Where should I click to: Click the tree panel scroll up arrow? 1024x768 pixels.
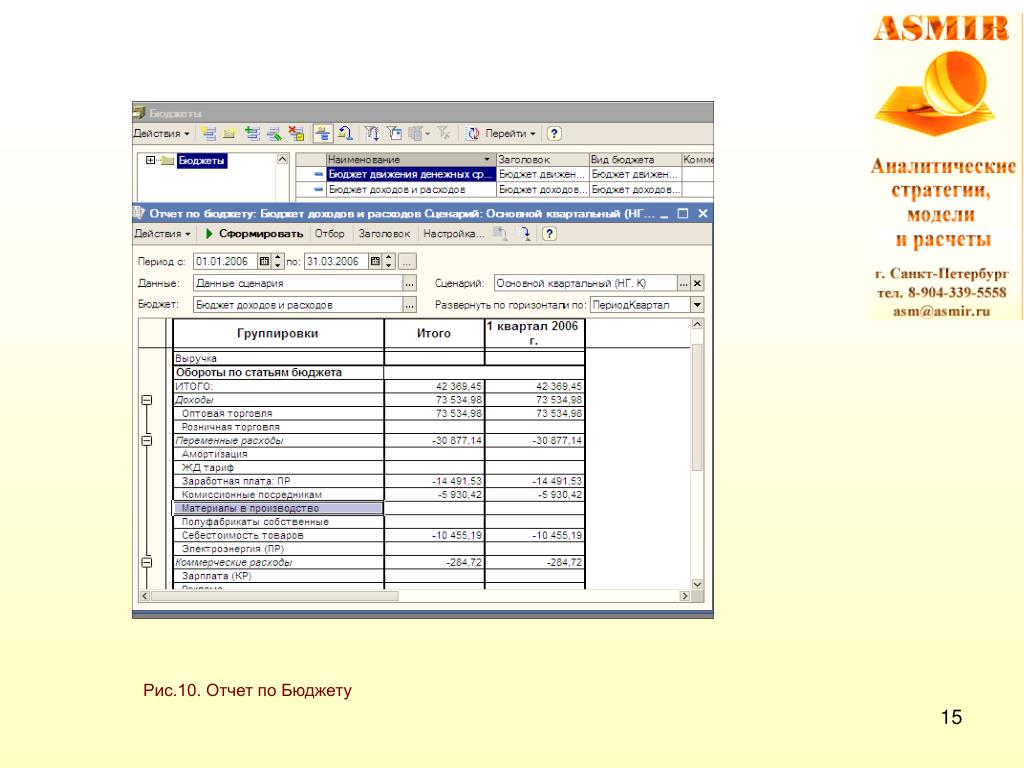282,159
